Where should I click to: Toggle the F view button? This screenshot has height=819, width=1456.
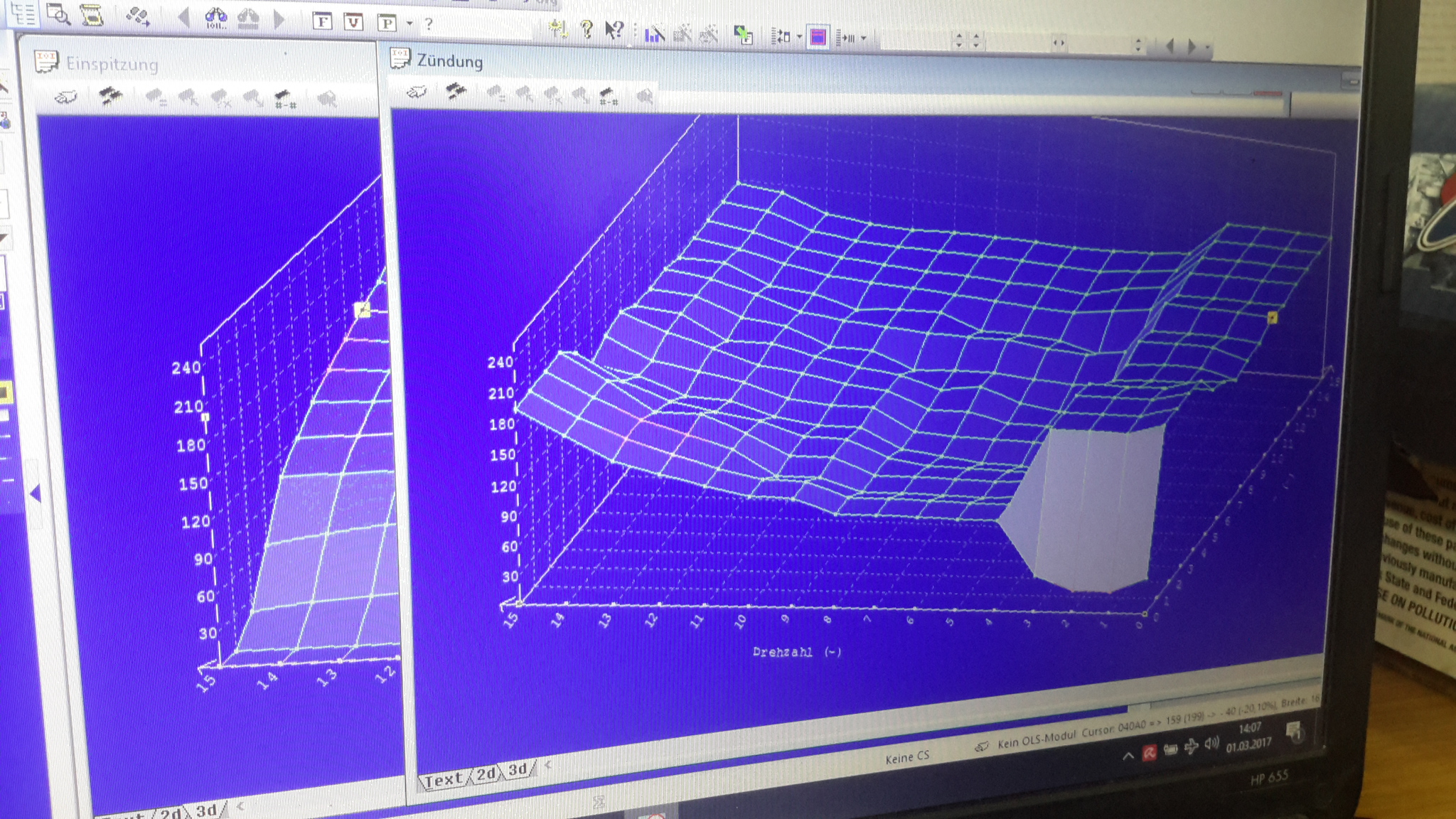(322, 21)
